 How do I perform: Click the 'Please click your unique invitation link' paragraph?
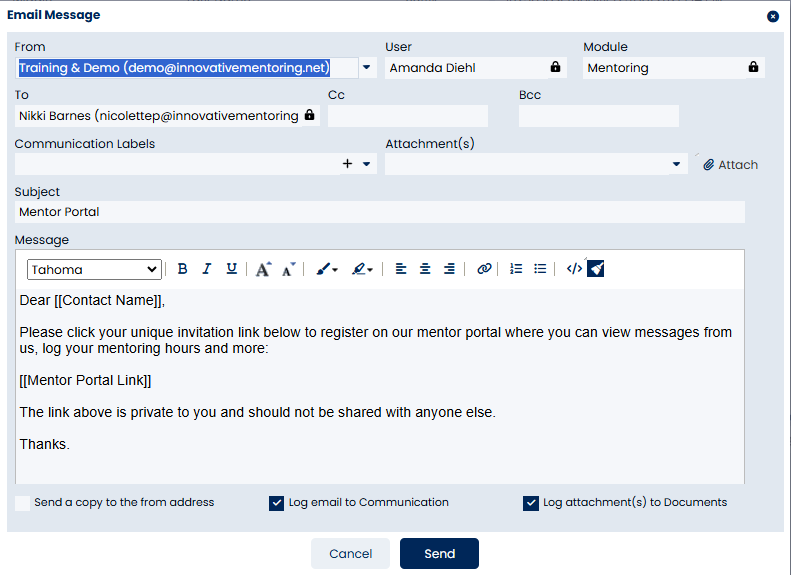click(376, 340)
